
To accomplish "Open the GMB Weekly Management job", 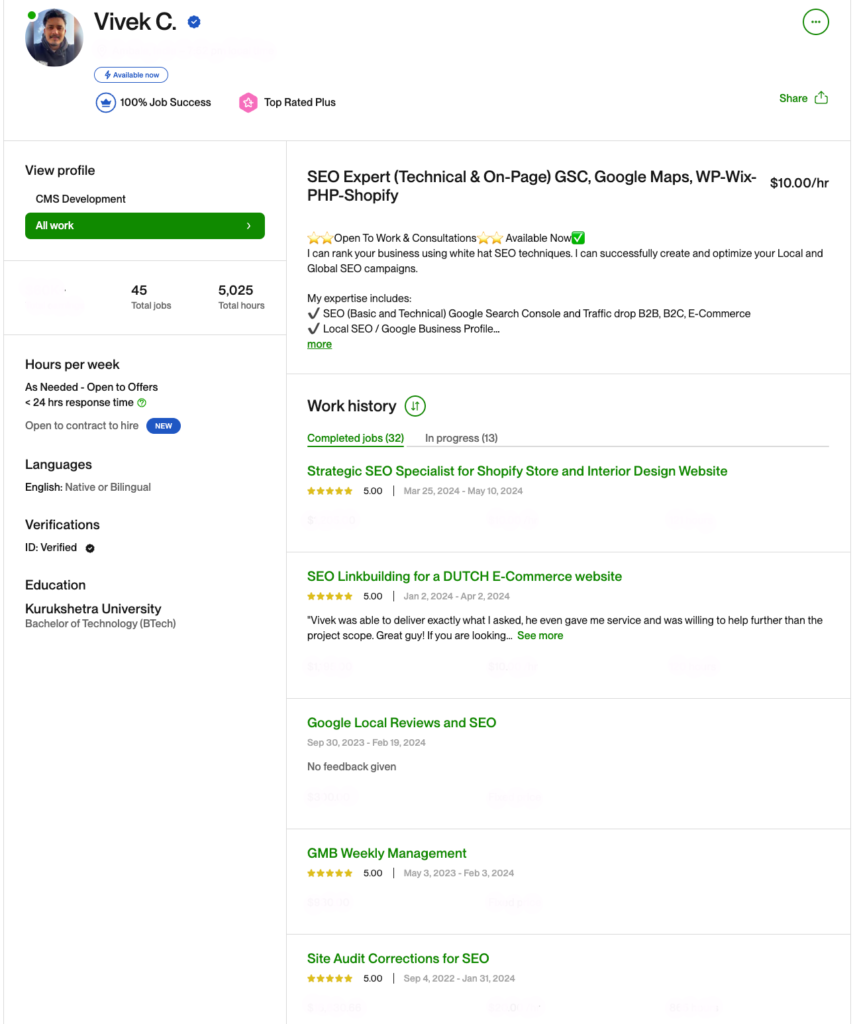I will tap(387, 854).
